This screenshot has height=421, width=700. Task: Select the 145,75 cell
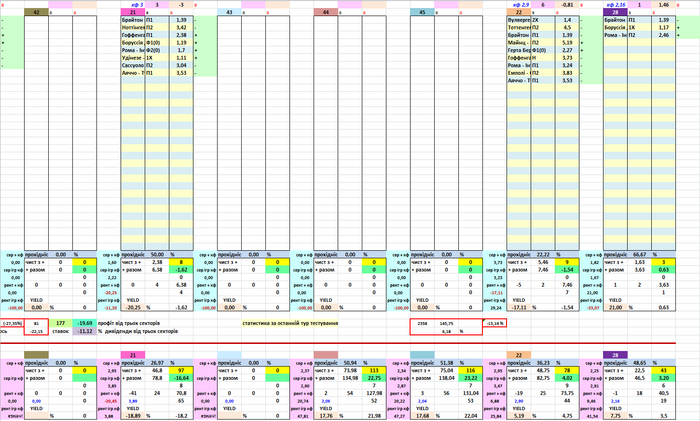446,323
